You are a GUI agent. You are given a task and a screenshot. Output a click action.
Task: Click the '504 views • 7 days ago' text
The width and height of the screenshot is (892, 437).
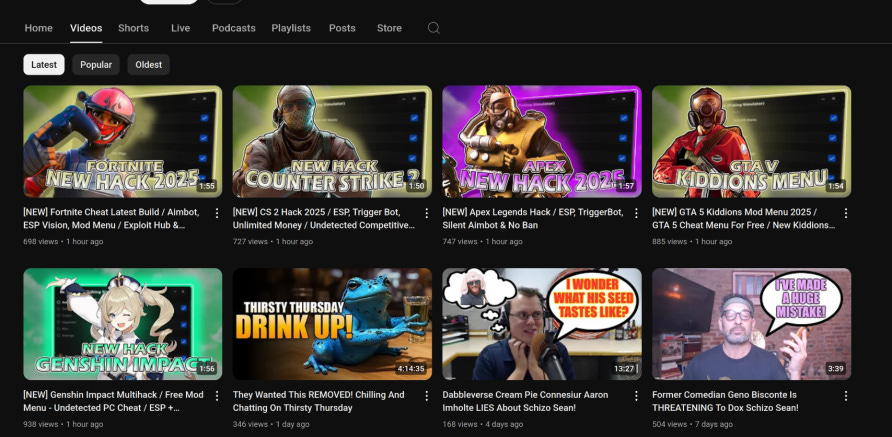point(692,424)
